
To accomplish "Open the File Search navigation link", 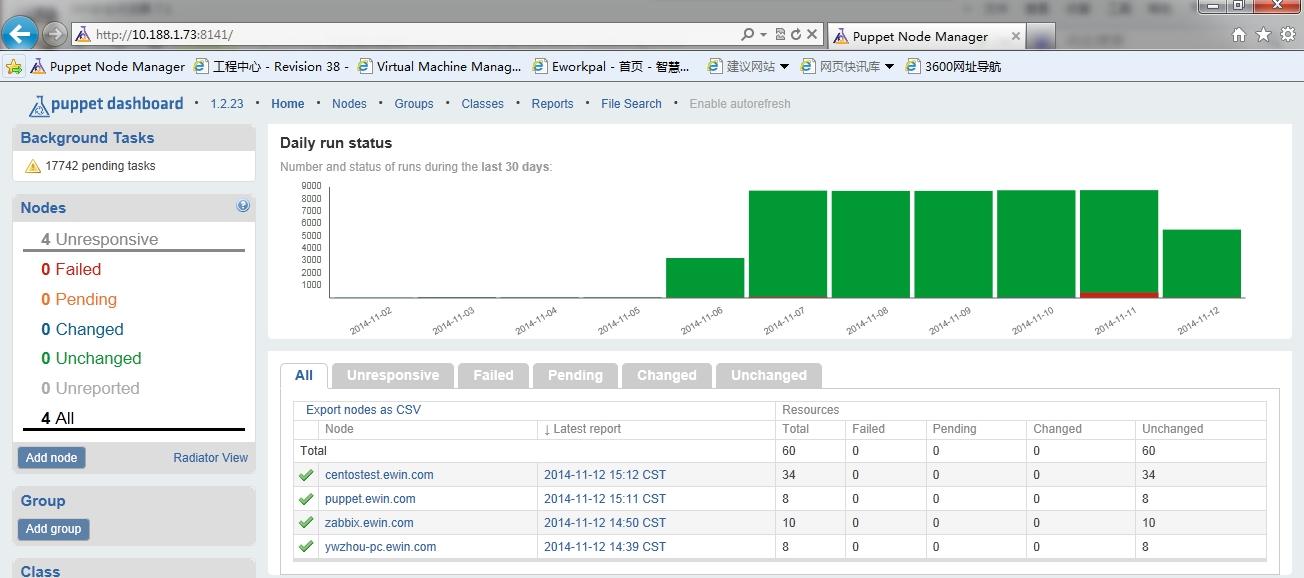I will pos(631,104).
